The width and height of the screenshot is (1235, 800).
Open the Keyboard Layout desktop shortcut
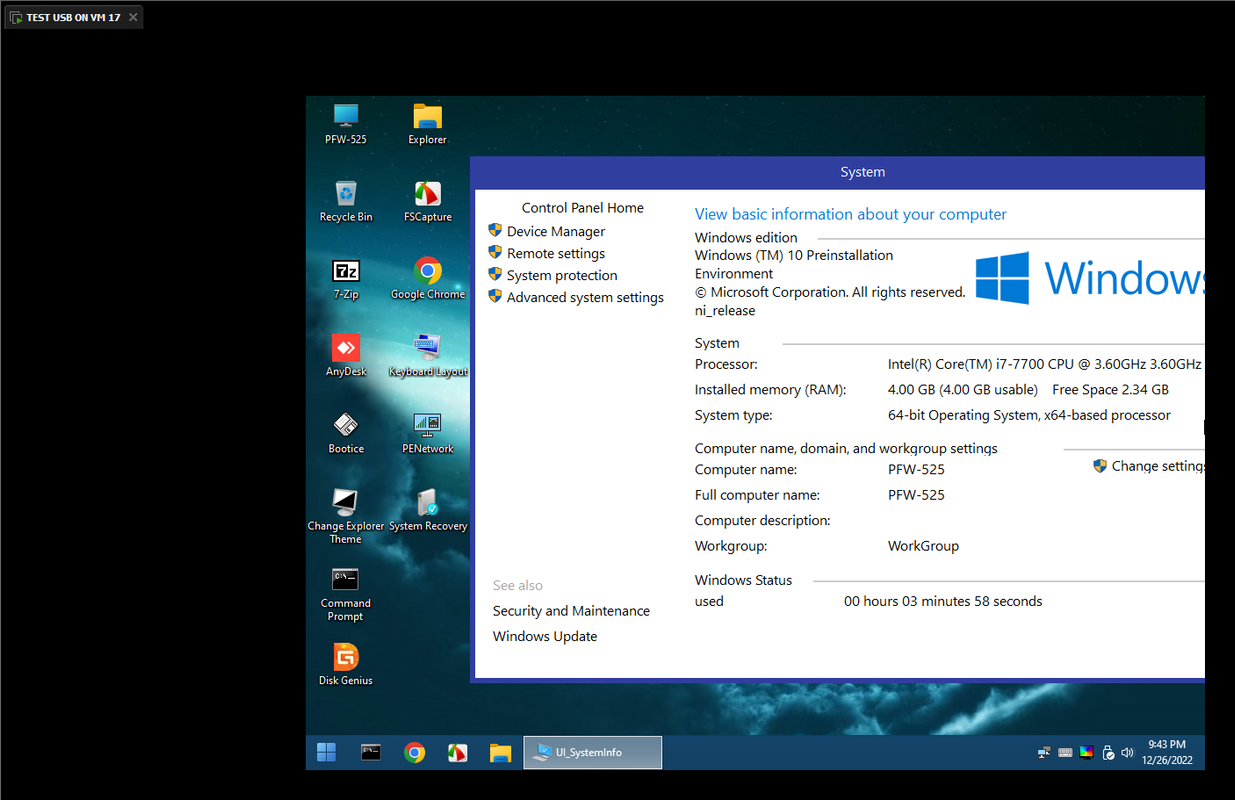427,356
